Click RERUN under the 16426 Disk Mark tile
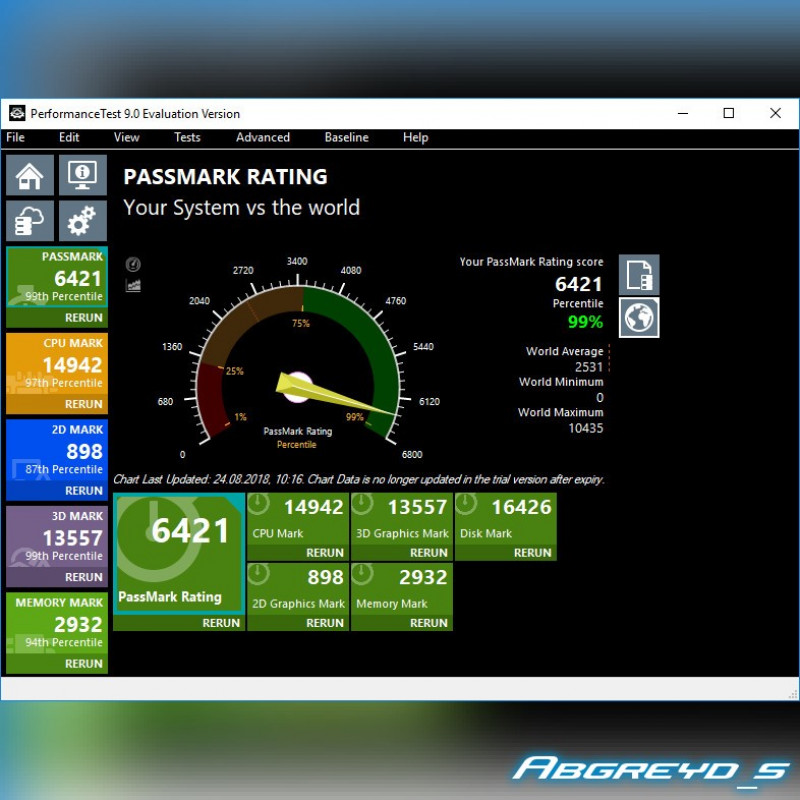The height and width of the screenshot is (800, 800). point(532,553)
